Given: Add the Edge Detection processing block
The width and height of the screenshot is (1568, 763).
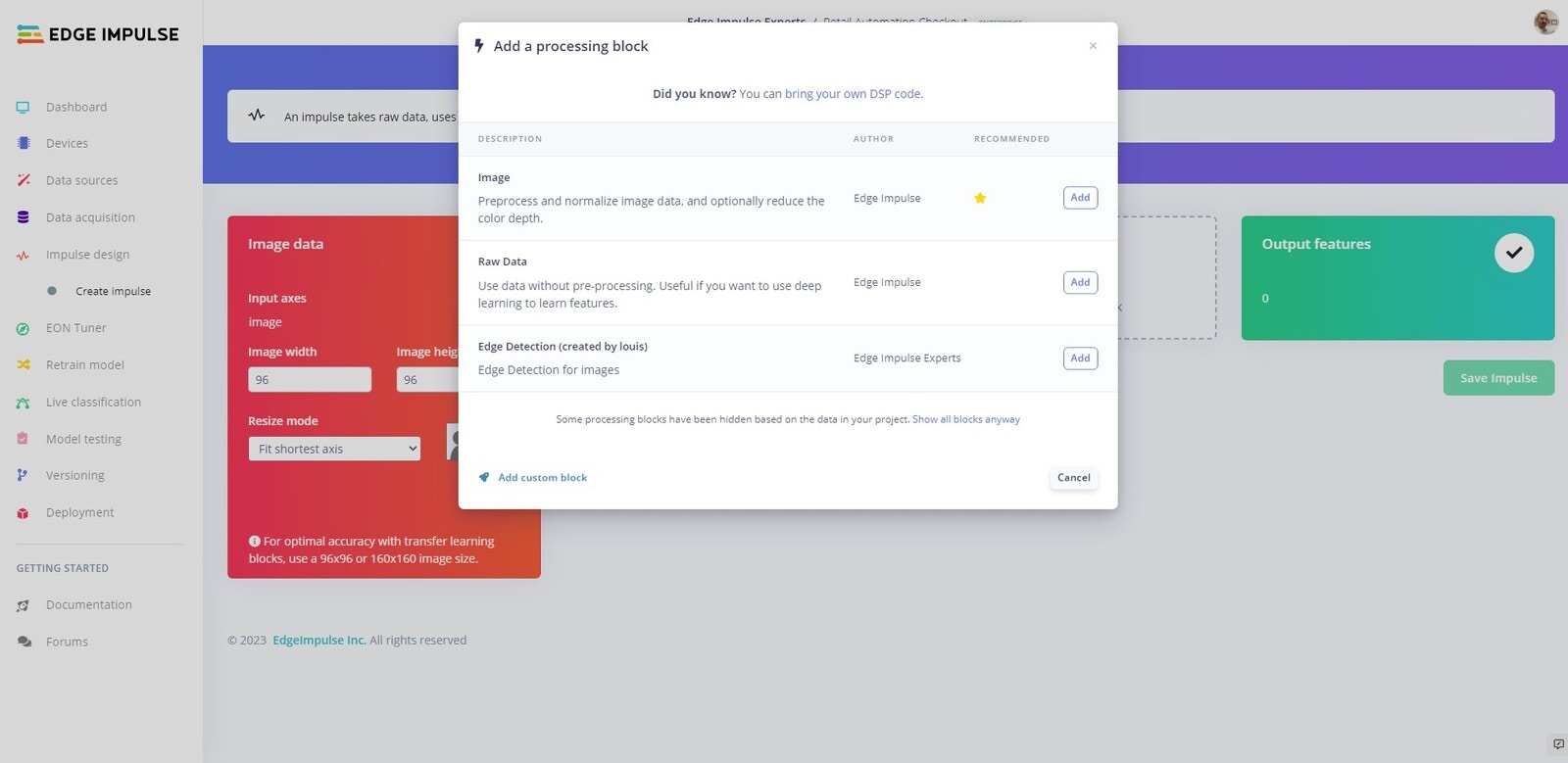Looking at the screenshot, I should 1080,358.
